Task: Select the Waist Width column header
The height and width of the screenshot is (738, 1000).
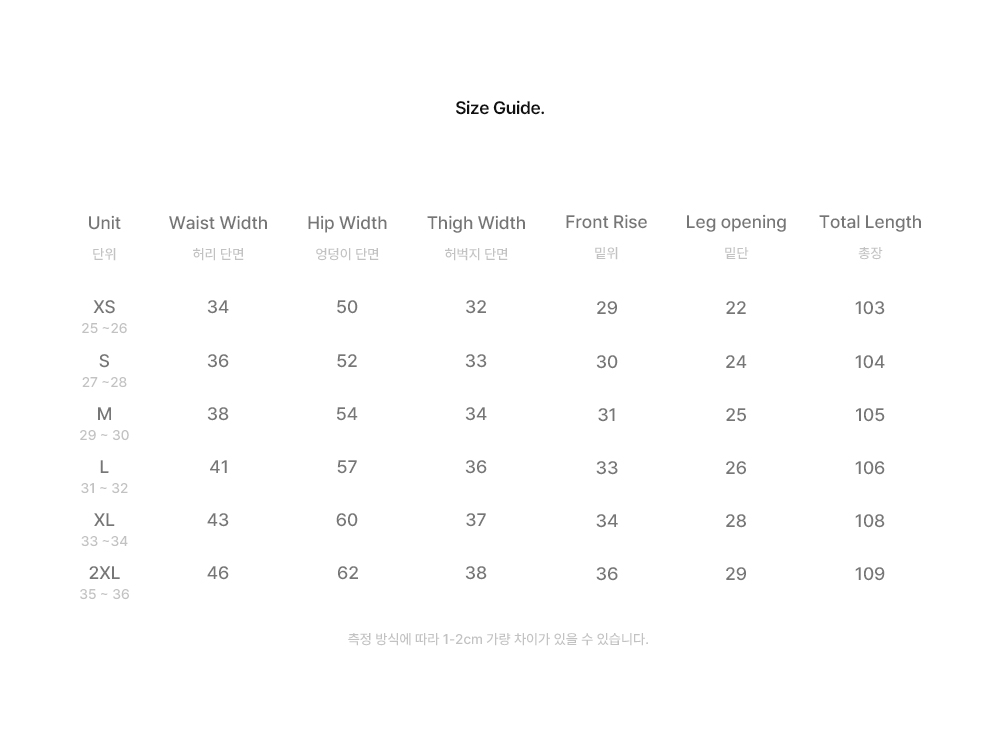Action: tap(218, 223)
